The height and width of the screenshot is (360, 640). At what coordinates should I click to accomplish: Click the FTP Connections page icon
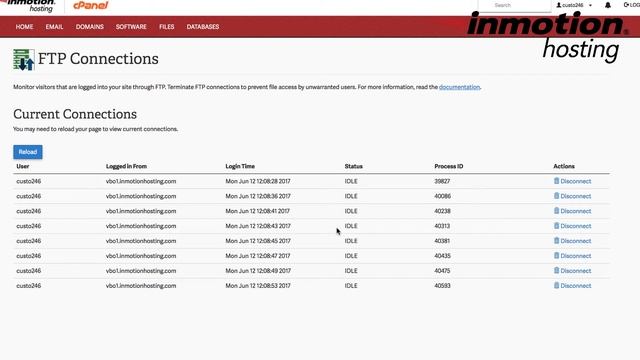pos(24,60)
